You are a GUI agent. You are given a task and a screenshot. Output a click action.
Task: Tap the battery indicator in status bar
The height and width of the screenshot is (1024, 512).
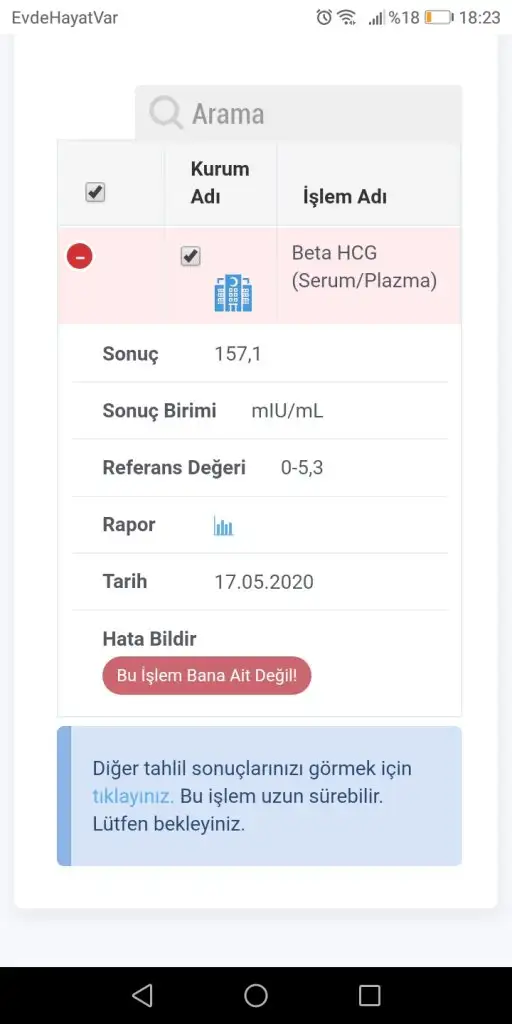coord(439,18)
